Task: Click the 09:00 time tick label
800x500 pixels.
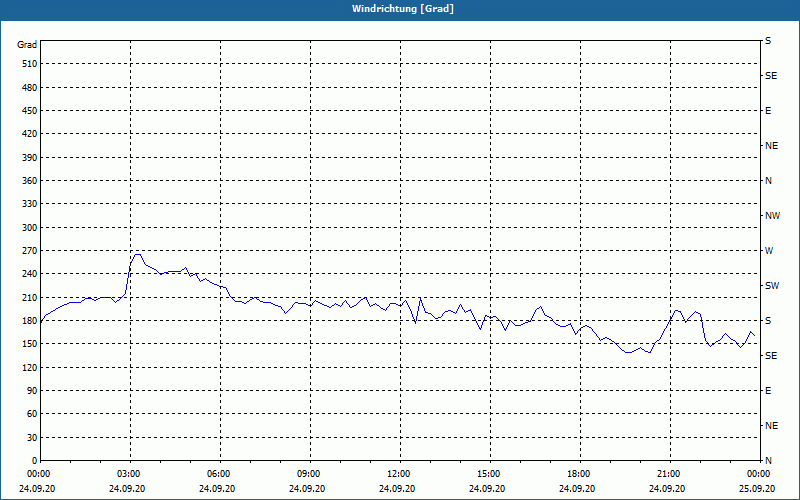Action: pyautogui.click(x=309, y=474)
